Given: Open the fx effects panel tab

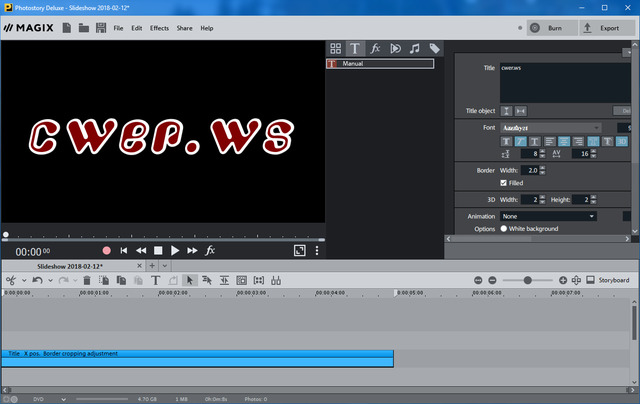Looking at the screenshot, I should (375, 48).
